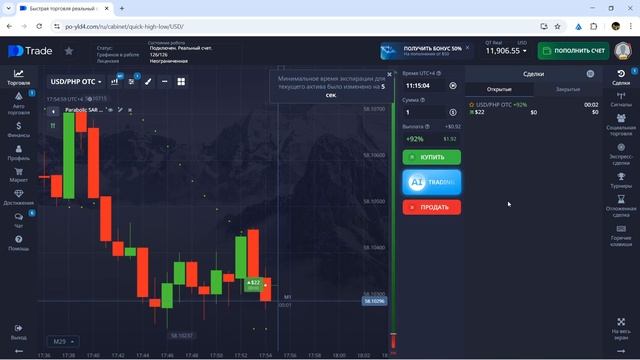Open the Финансы dollar icon section
Image resolution: width=640 pixels, height=360 pixels.
(18, 129)
